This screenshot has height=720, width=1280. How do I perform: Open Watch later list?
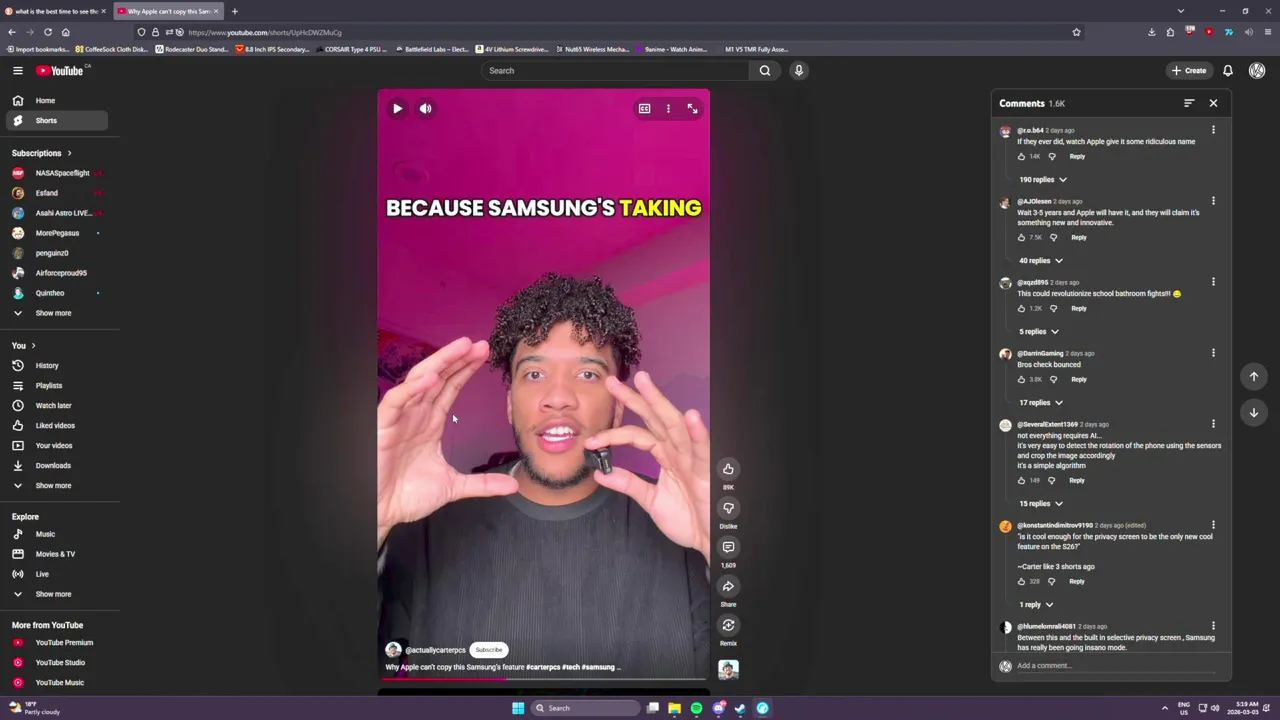click(x=57, y=405)
